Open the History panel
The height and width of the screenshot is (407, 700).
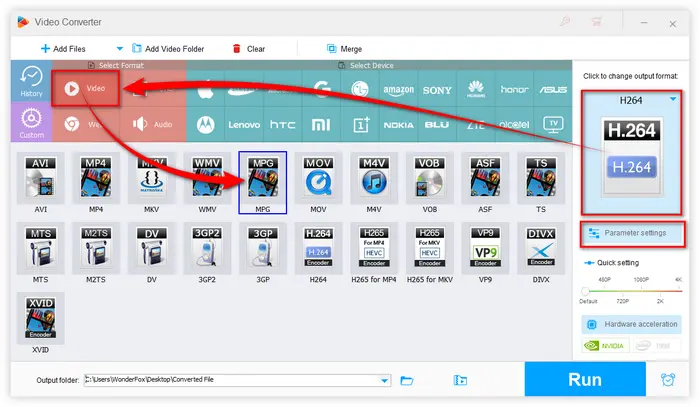pos(30,83)
